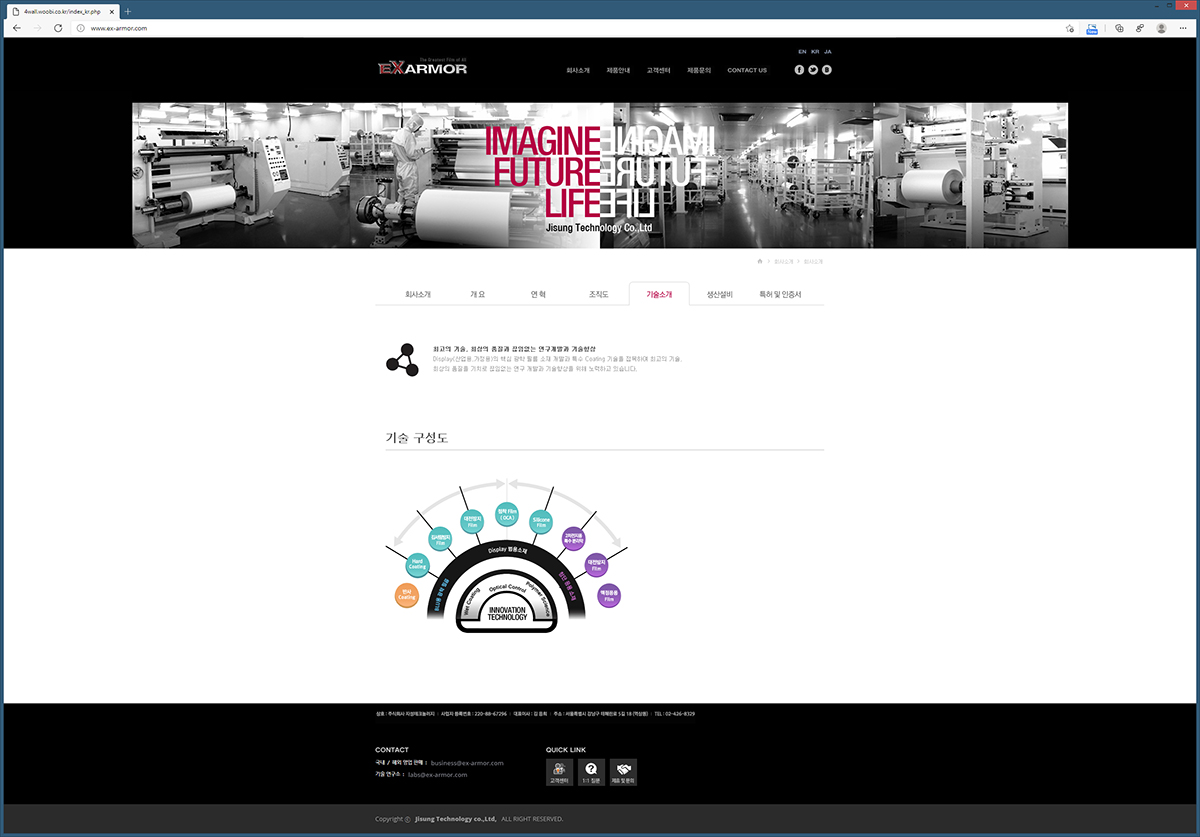Open the Twitter social icon in header
The height and width of the screenshot is (837, 1200).
(x=813, y=70)
